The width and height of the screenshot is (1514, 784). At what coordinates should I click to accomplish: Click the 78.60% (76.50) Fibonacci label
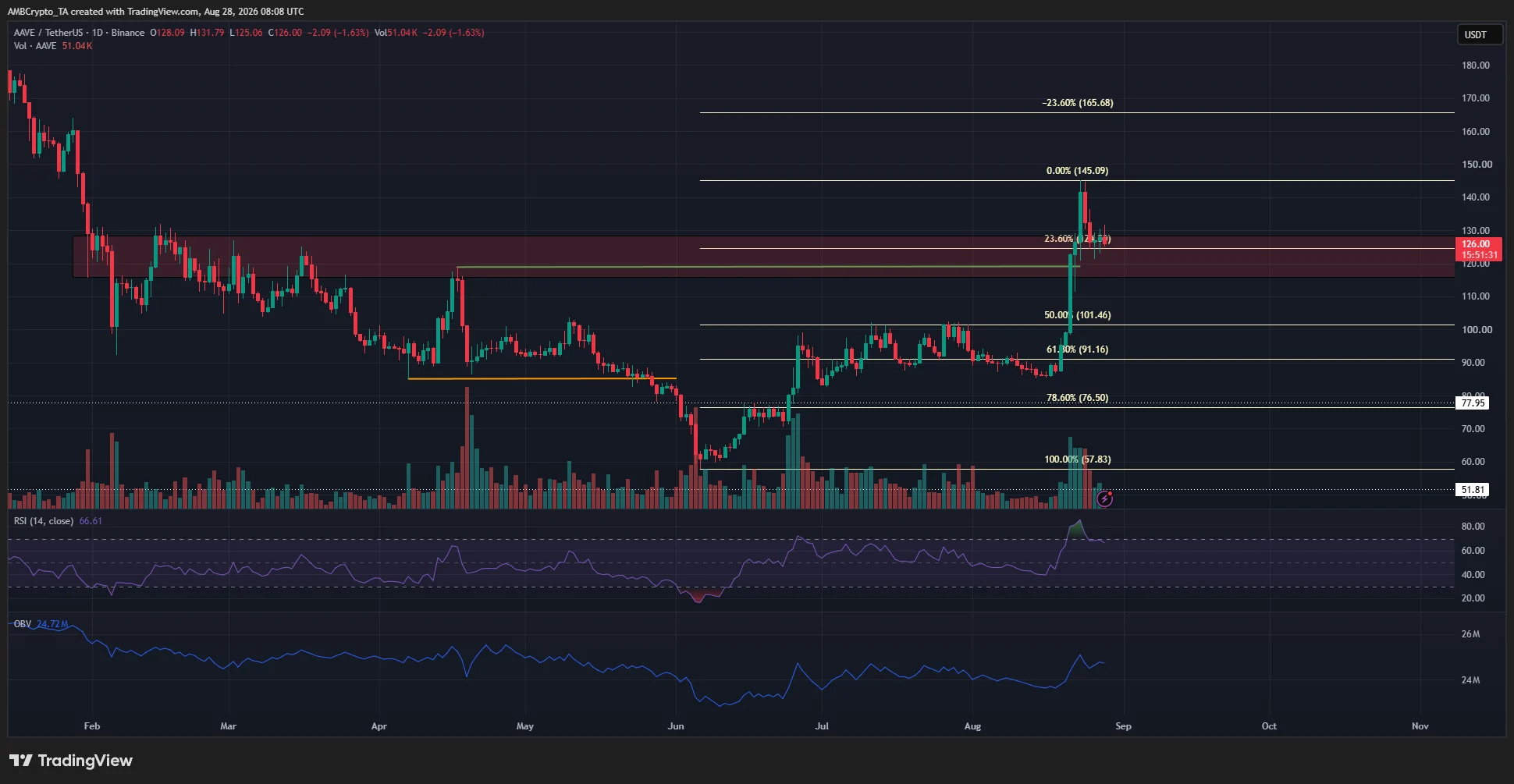point(1077,398)
